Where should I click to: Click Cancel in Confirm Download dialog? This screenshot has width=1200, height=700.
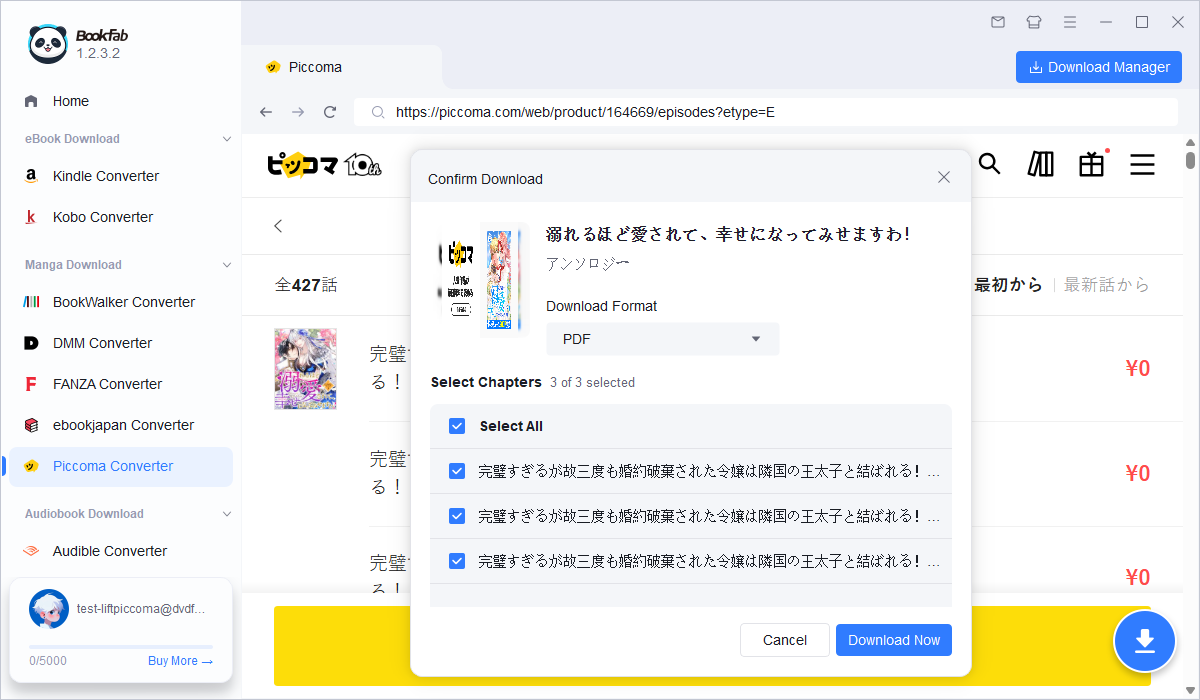pos(785,640)
